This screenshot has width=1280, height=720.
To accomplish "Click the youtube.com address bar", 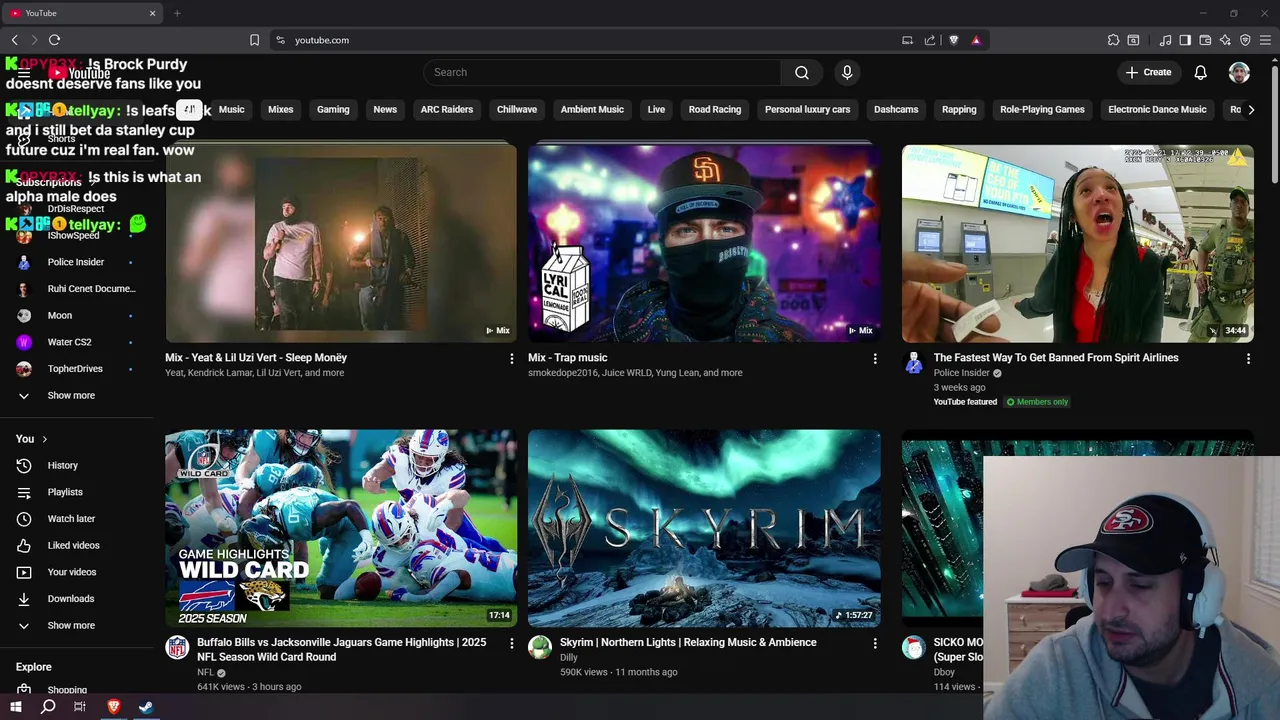I will point(590,40).
